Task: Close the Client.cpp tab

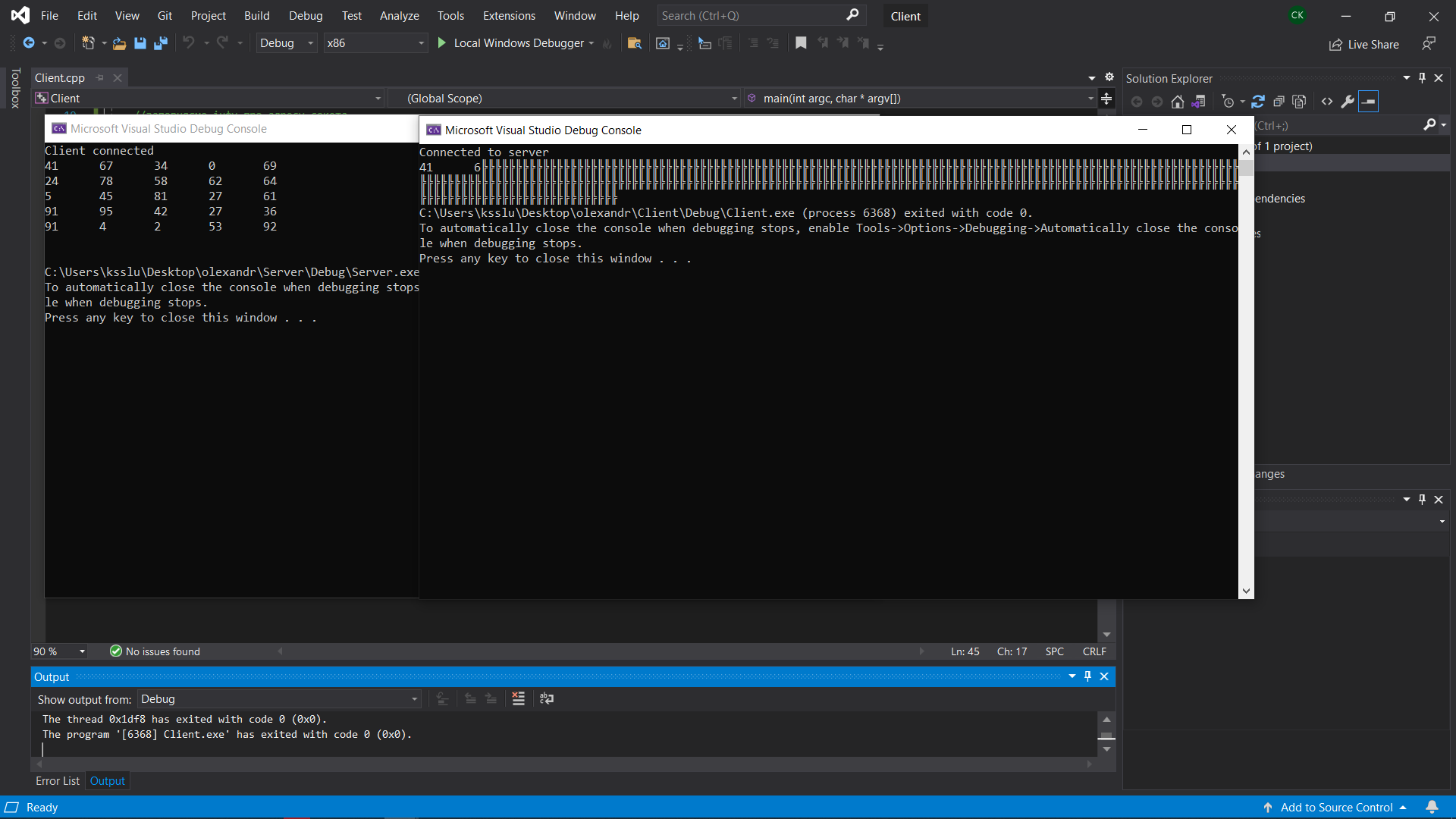Action: 118,77
